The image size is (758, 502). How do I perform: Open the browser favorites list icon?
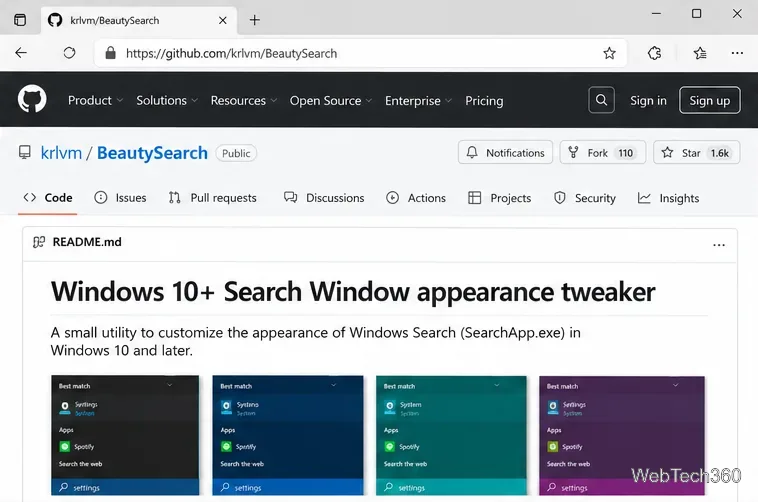pos(700,53)
